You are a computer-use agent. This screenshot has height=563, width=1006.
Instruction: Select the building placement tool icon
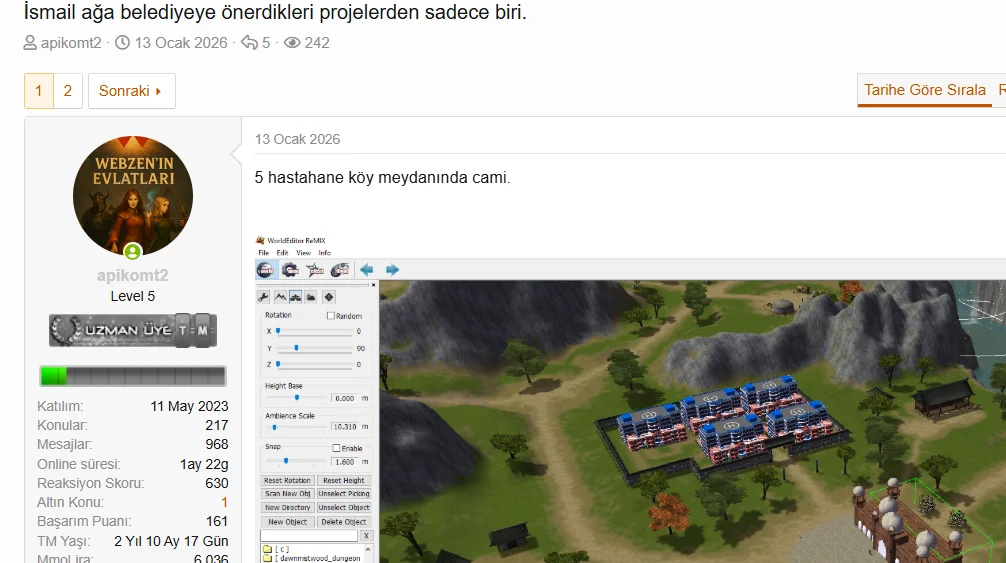click(x=296, y=297)
